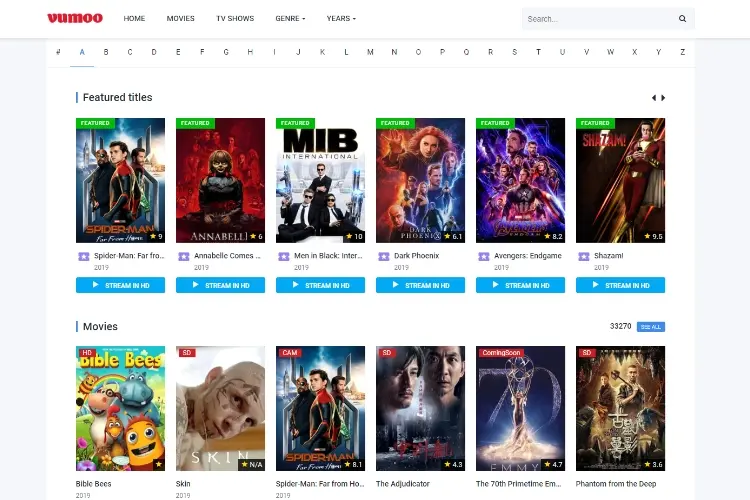Stream Spider-Man: Far from Home in HD
Image resolution: width=750 pixels, height=500 pixels.
tap(120, 285)
